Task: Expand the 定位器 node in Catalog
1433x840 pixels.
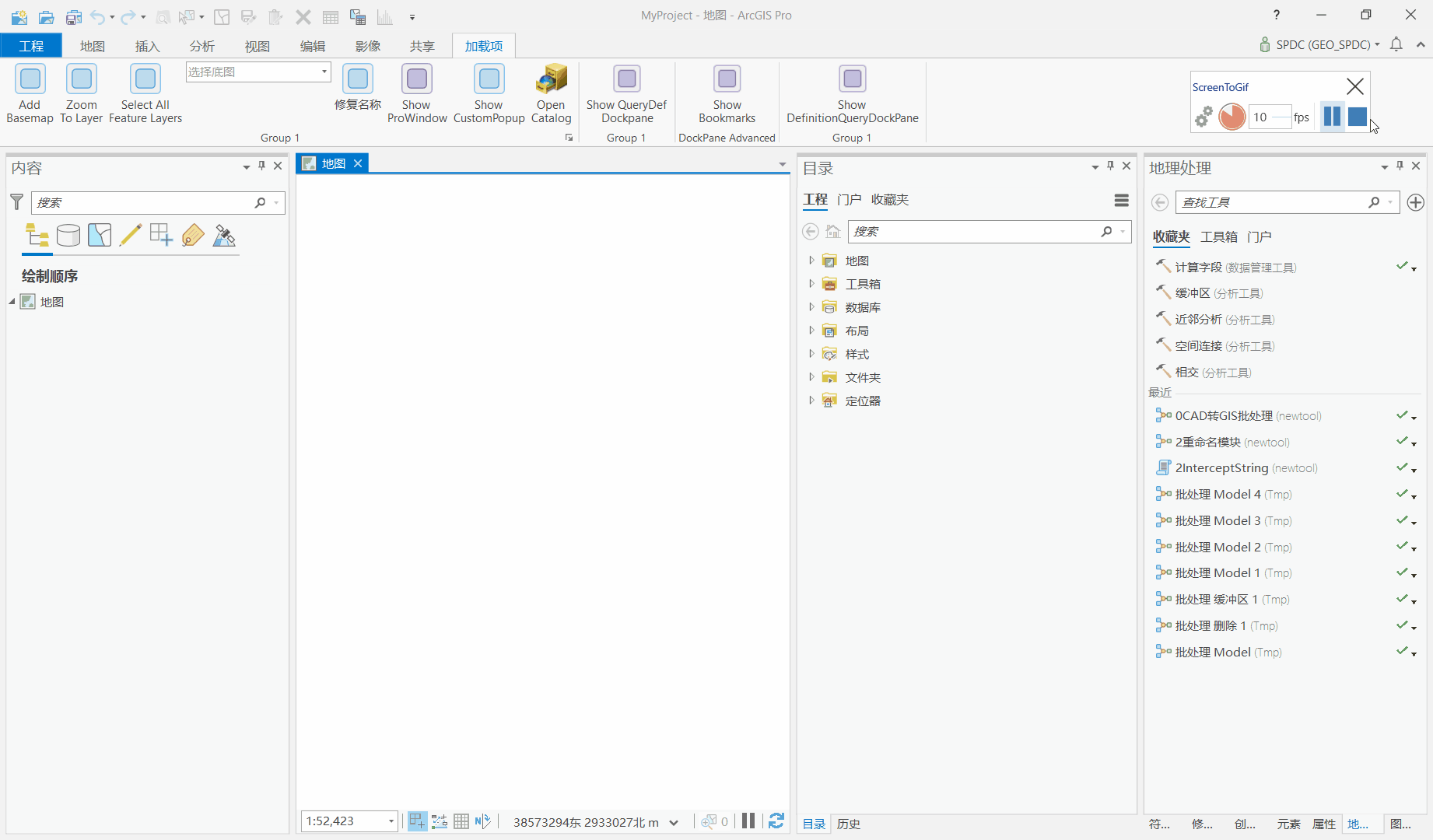Action: (811, 401)
